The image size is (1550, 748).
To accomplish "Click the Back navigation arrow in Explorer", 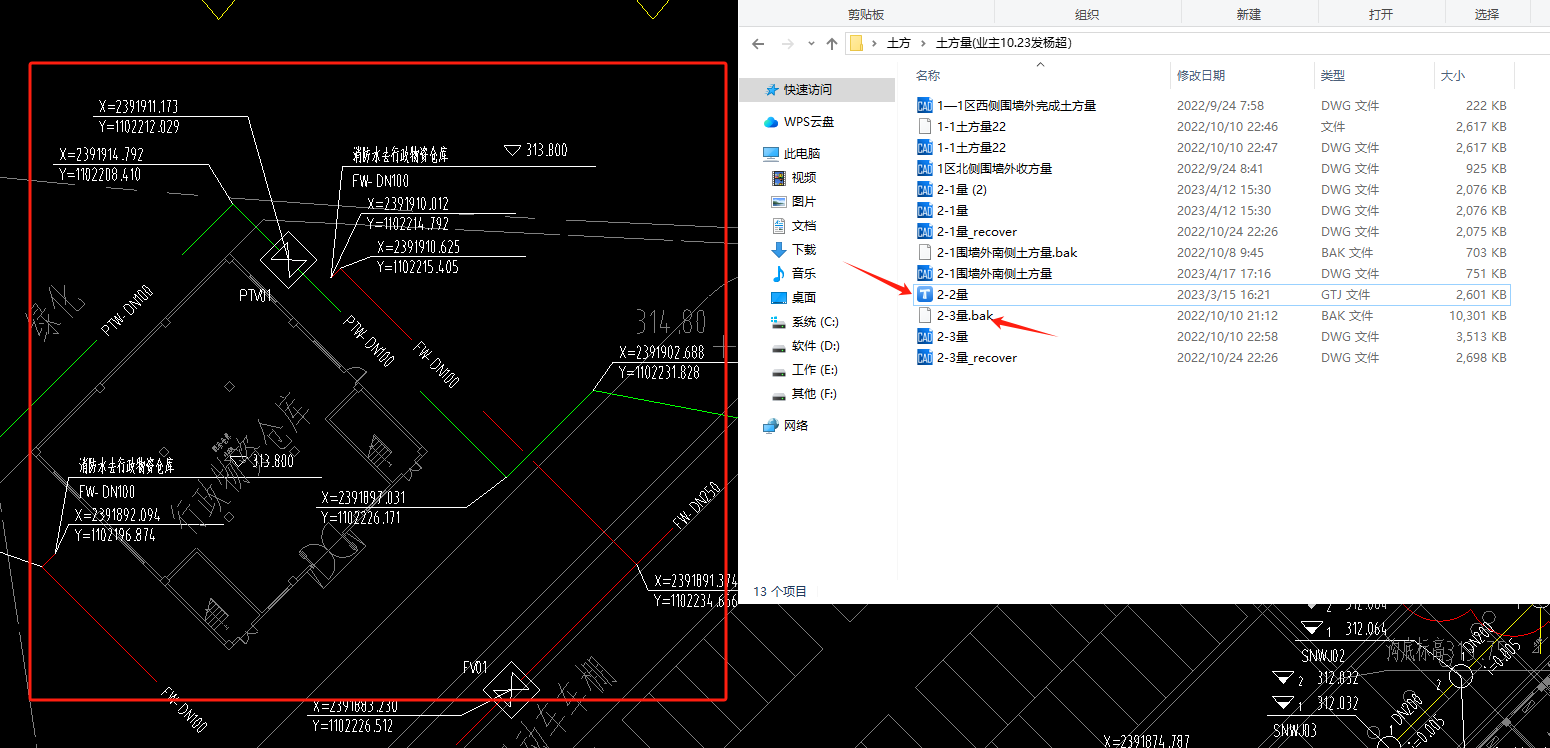I will click(758, 43).
